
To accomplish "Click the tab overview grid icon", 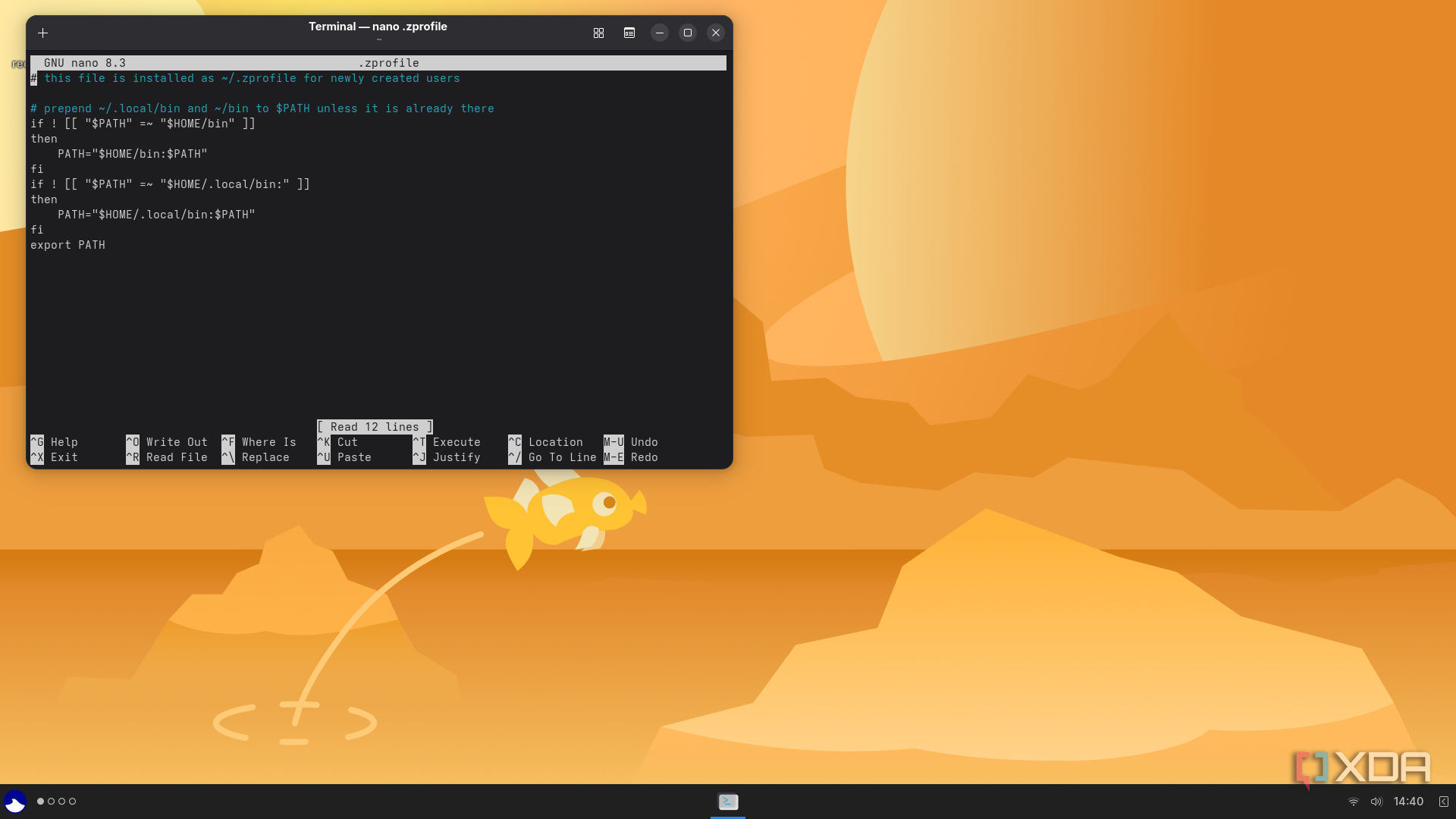I will [598, 33].
